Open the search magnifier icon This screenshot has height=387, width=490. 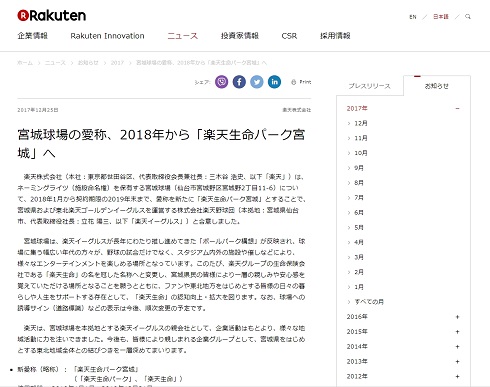coord(468,16)
